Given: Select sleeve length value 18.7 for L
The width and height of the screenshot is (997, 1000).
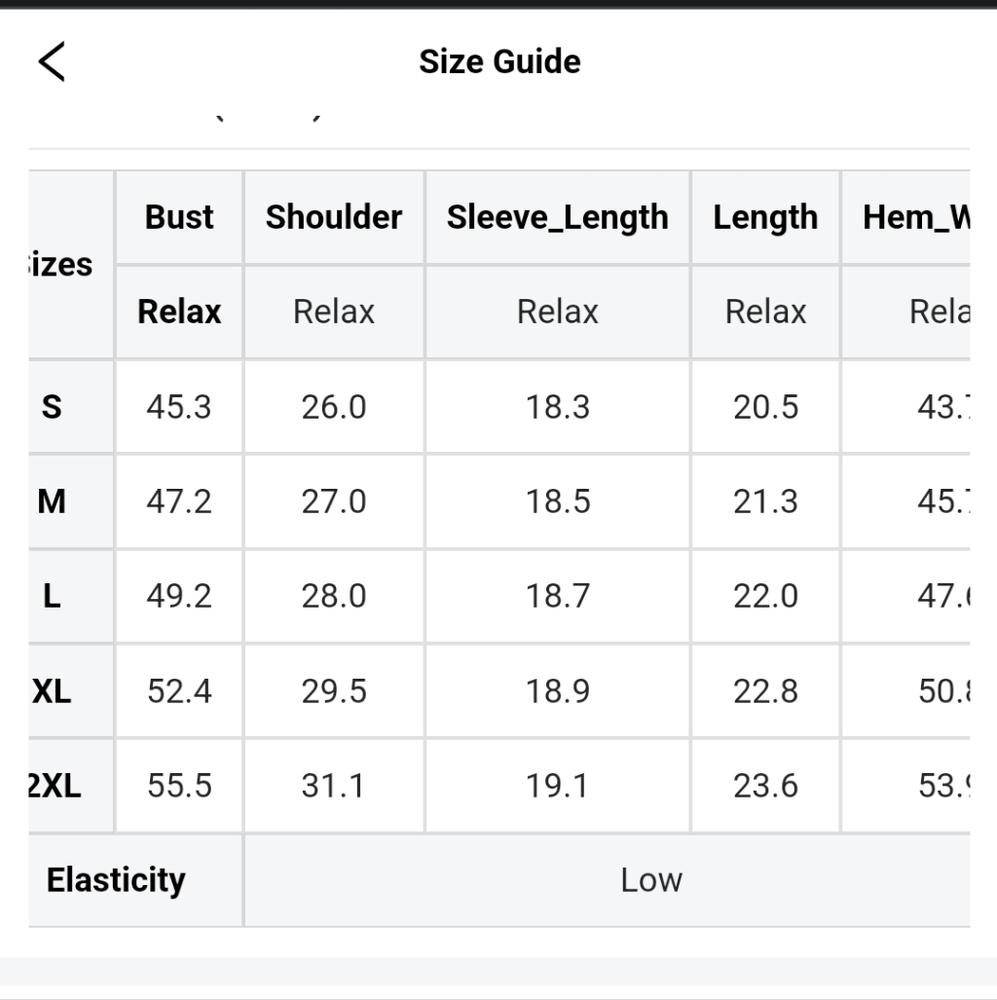Looking at the screenshot, I should pyautogui.click(x=558, y=596).
